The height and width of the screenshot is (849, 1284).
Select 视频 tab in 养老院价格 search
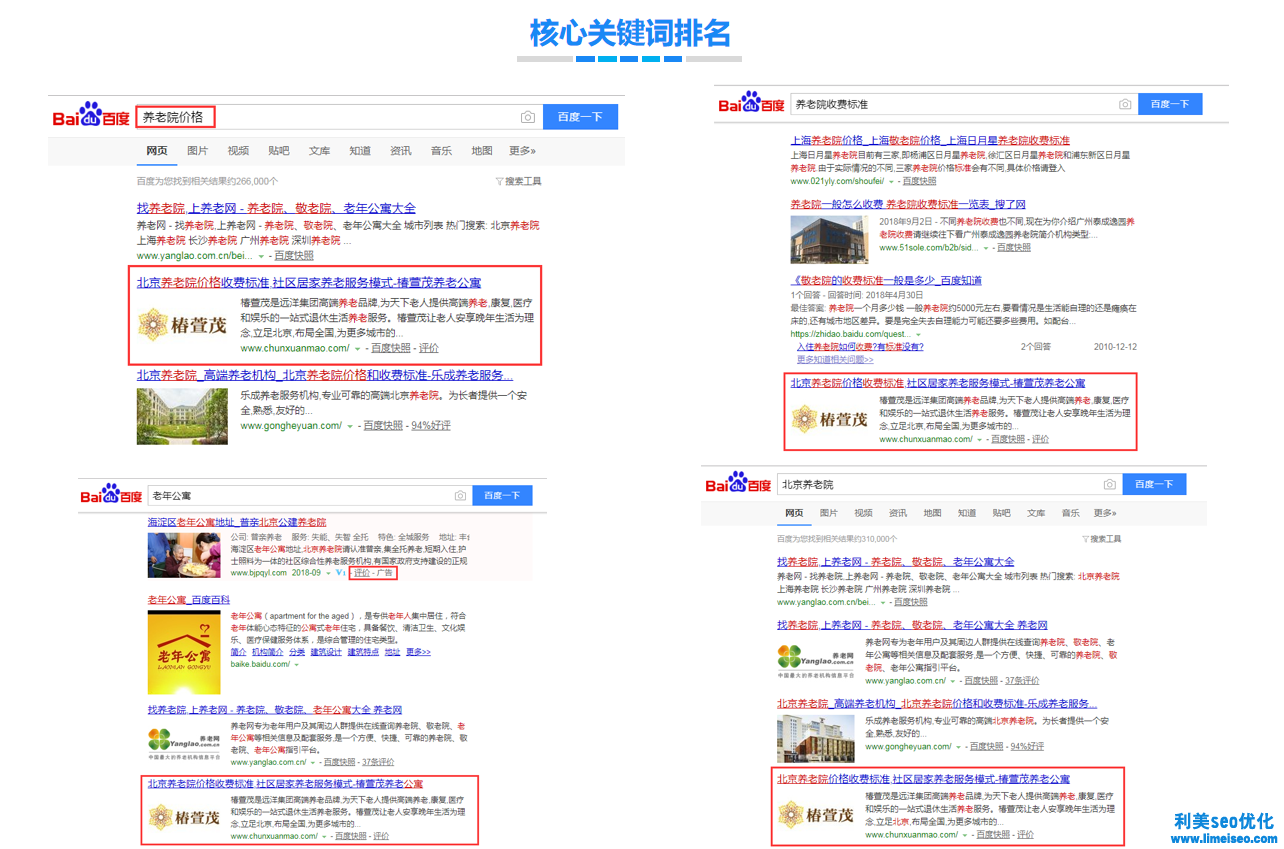point(238,151)
